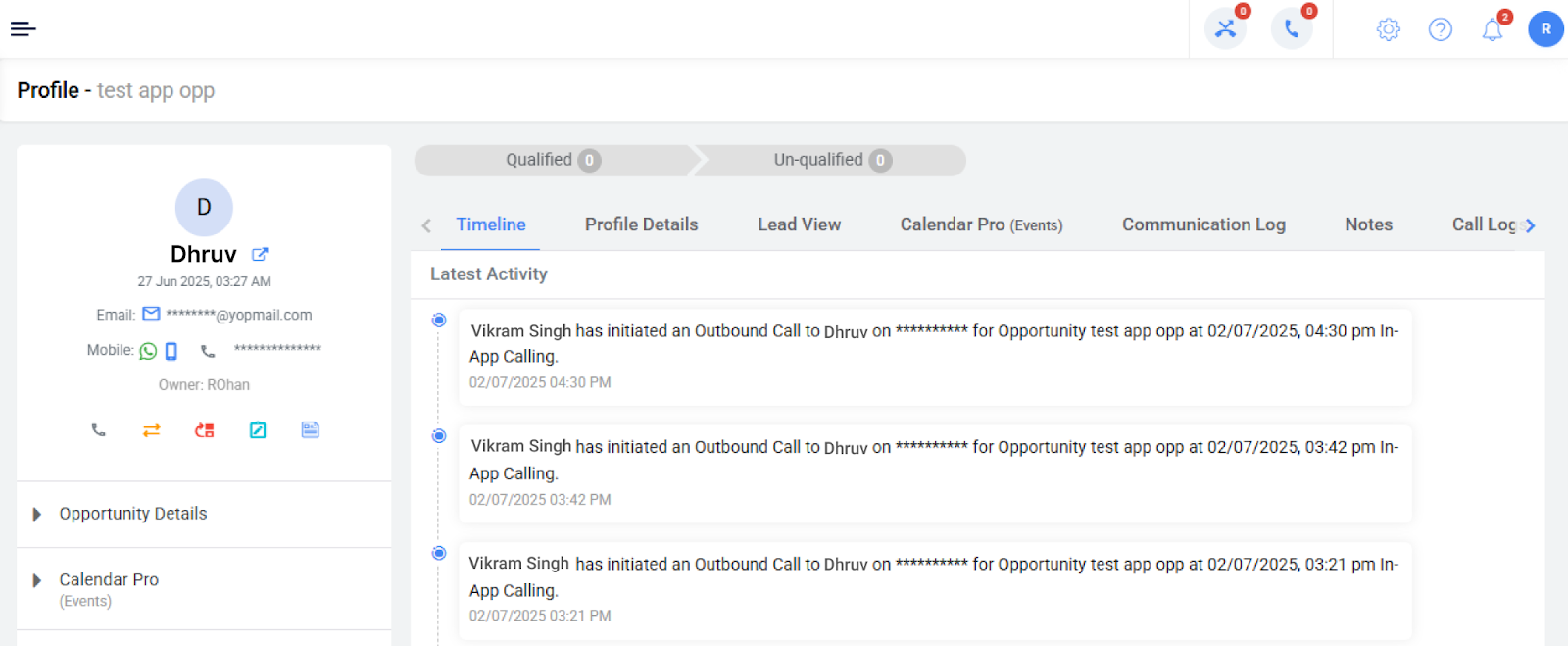This screenshot has width=1568, height=646.
Task: Click the blue email envelope icon
Action: (151, 315)
